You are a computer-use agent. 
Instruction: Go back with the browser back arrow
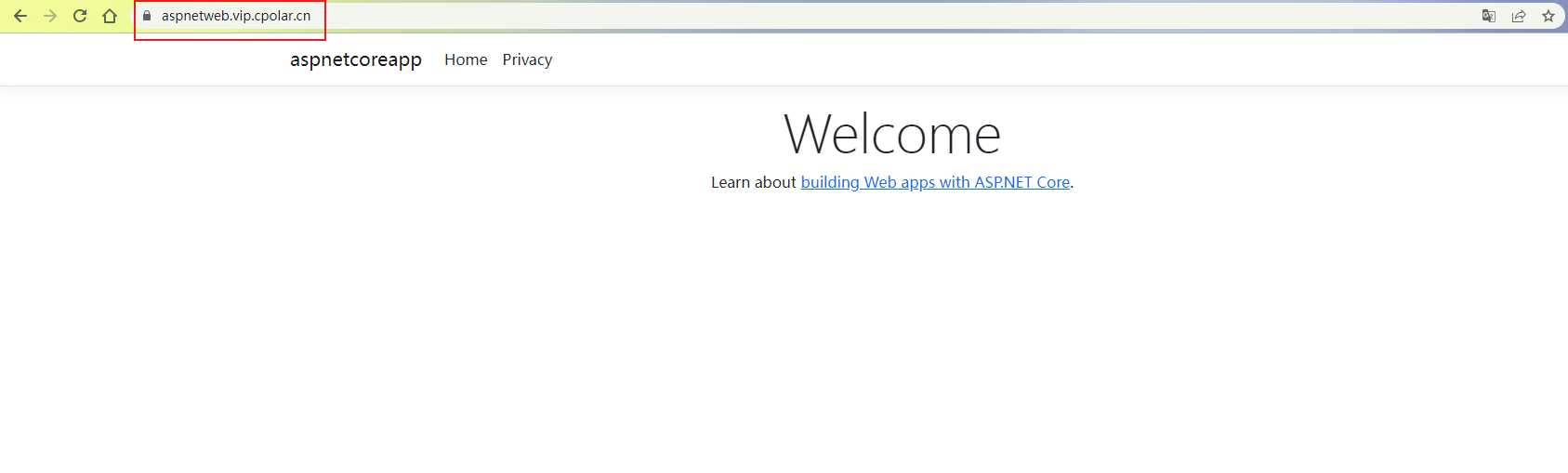coord(20,16)
